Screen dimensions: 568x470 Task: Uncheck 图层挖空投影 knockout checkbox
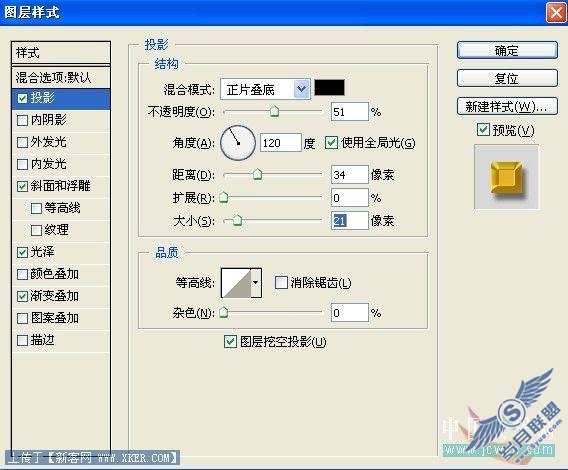230,341
